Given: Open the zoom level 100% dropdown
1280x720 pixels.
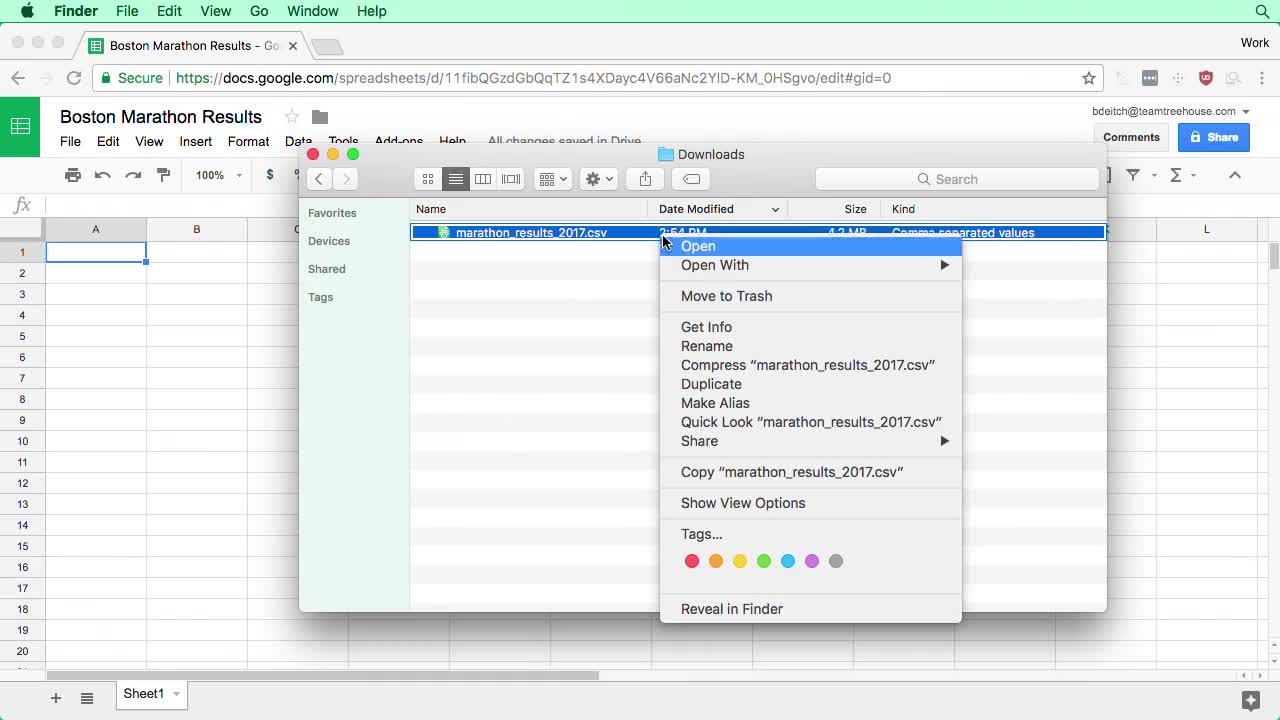Looking at the screenshot, I should click(216, 175).
